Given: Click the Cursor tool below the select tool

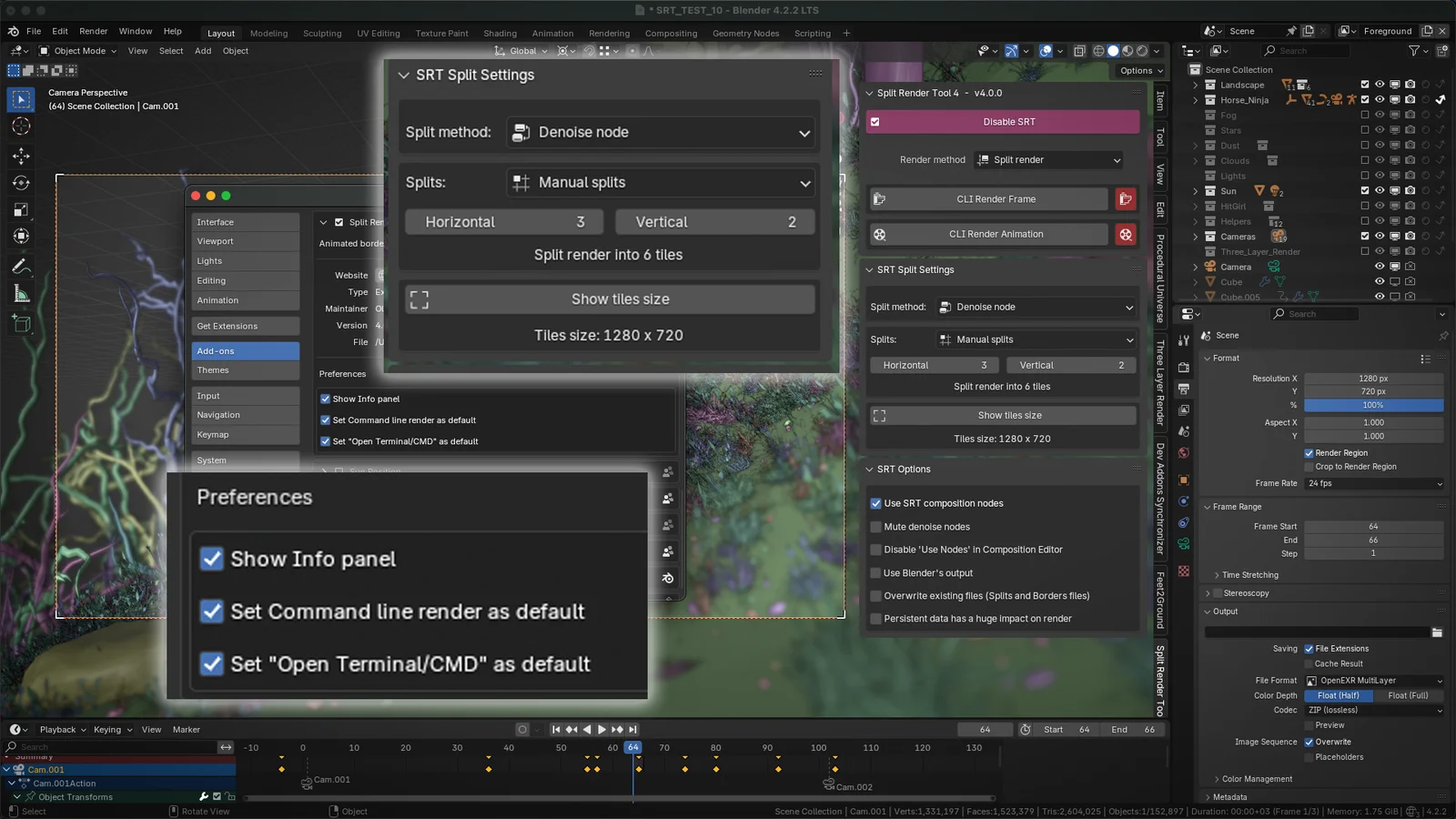Looking at the screenshot, I should pyautogui.click(x=20, y=126).
